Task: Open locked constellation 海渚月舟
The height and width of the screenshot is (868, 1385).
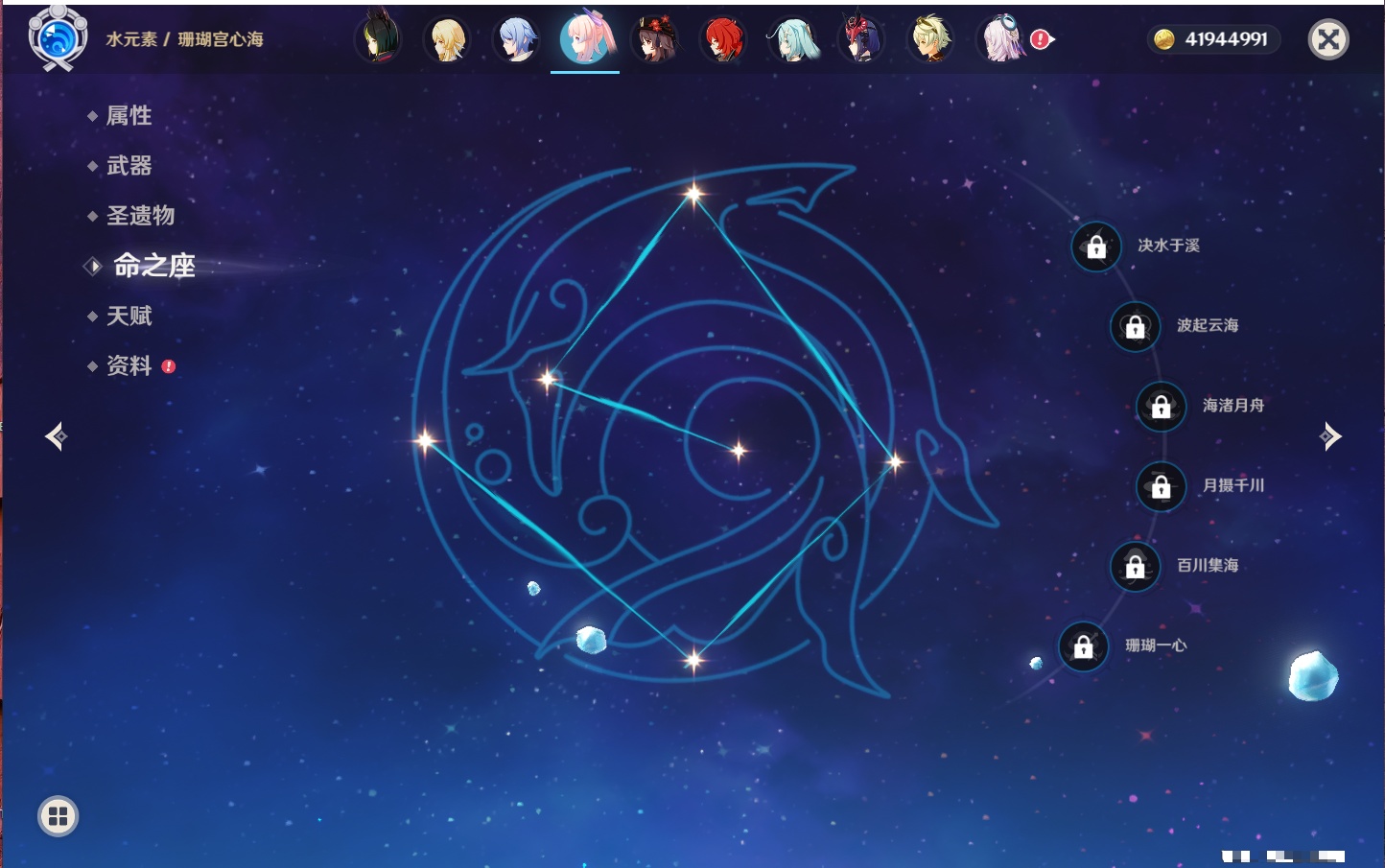Action: (x=1162, y=406)
